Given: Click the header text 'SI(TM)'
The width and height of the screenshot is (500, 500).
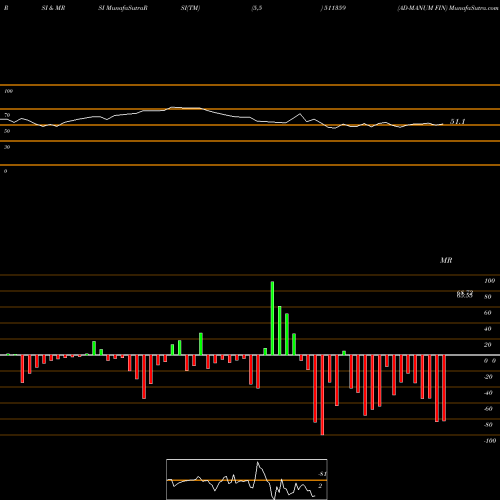Looking at the screenshot, I should click(x=190, y=8).
